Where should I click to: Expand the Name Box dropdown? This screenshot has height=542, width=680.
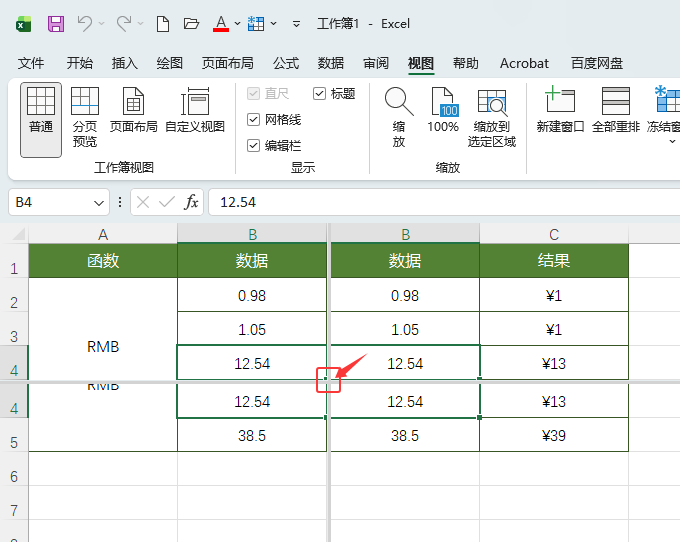coord(99,202)
